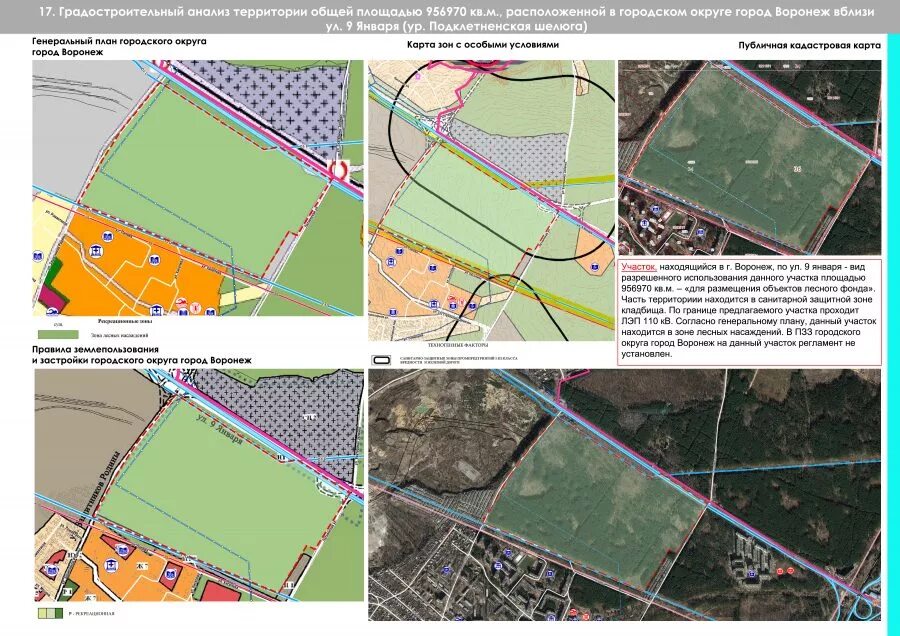Select the 'Генеральный план городского округа' heading
900x636 pixels.
coord(119,46)
